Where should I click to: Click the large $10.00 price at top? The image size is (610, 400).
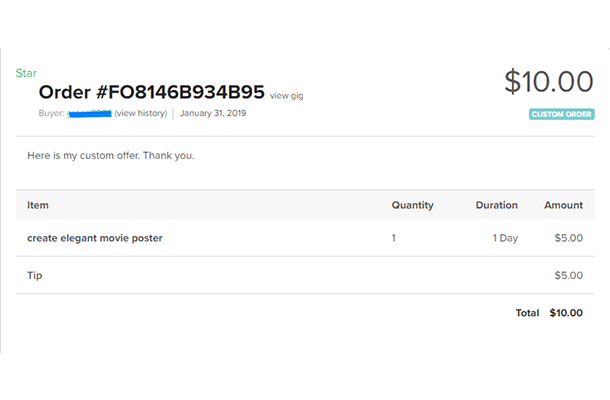pos(549,82)
